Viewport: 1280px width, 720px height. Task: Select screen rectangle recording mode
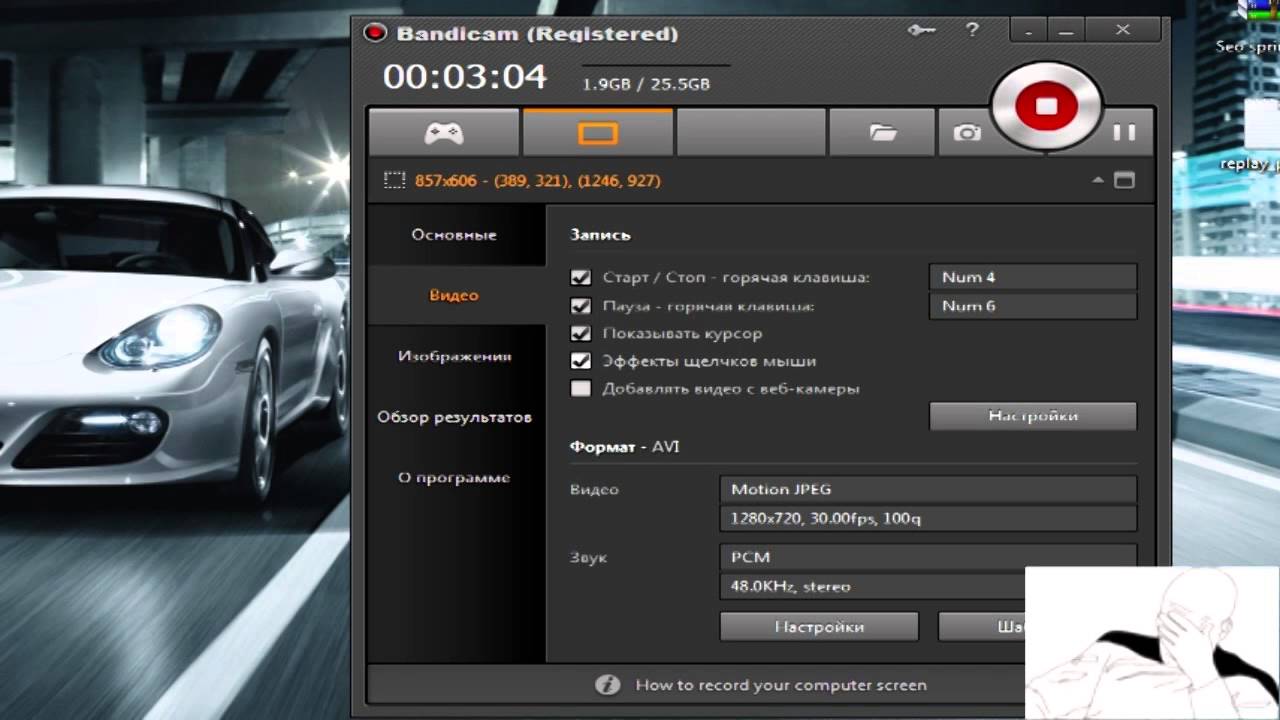(x=597, y=133)
